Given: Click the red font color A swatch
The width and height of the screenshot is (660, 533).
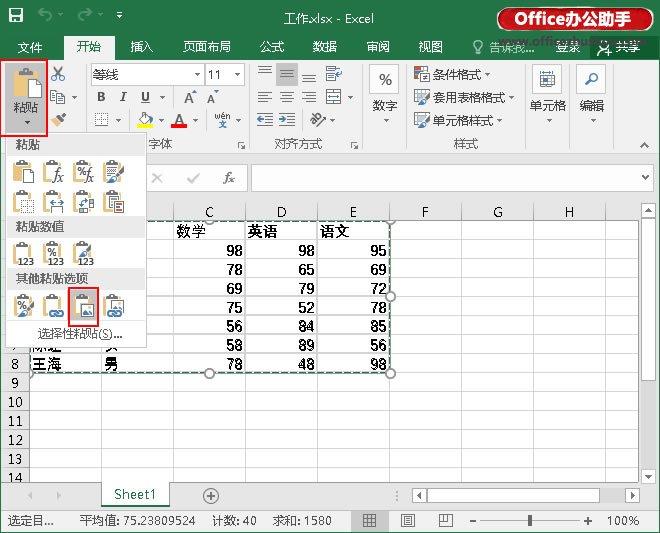Looking at the screenshot, I should click(x=179, y=120).
